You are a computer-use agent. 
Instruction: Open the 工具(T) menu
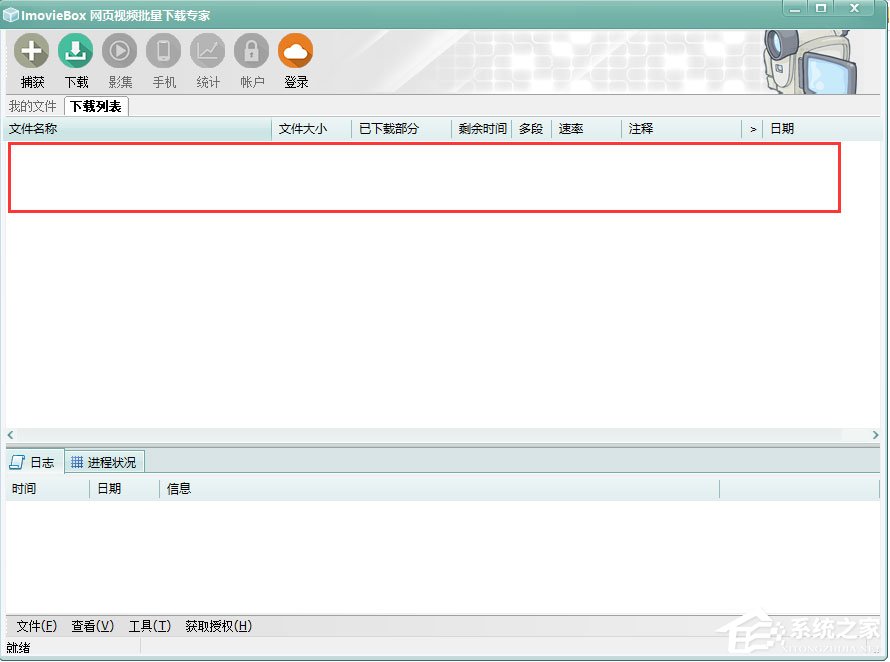coord(150,626)
